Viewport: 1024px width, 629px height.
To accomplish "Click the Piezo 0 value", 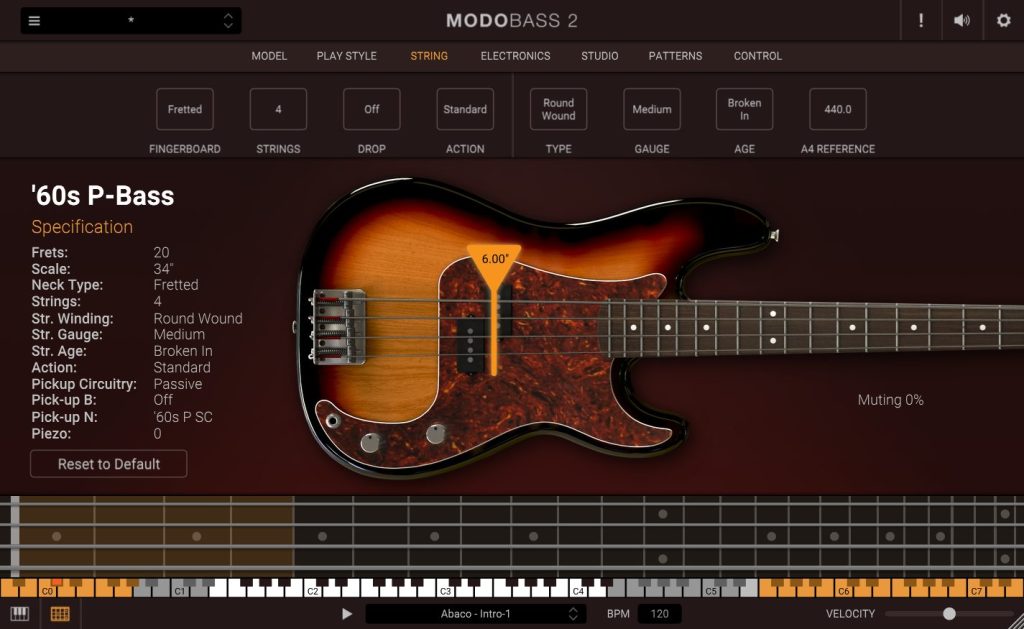I will tap(157, 434).
